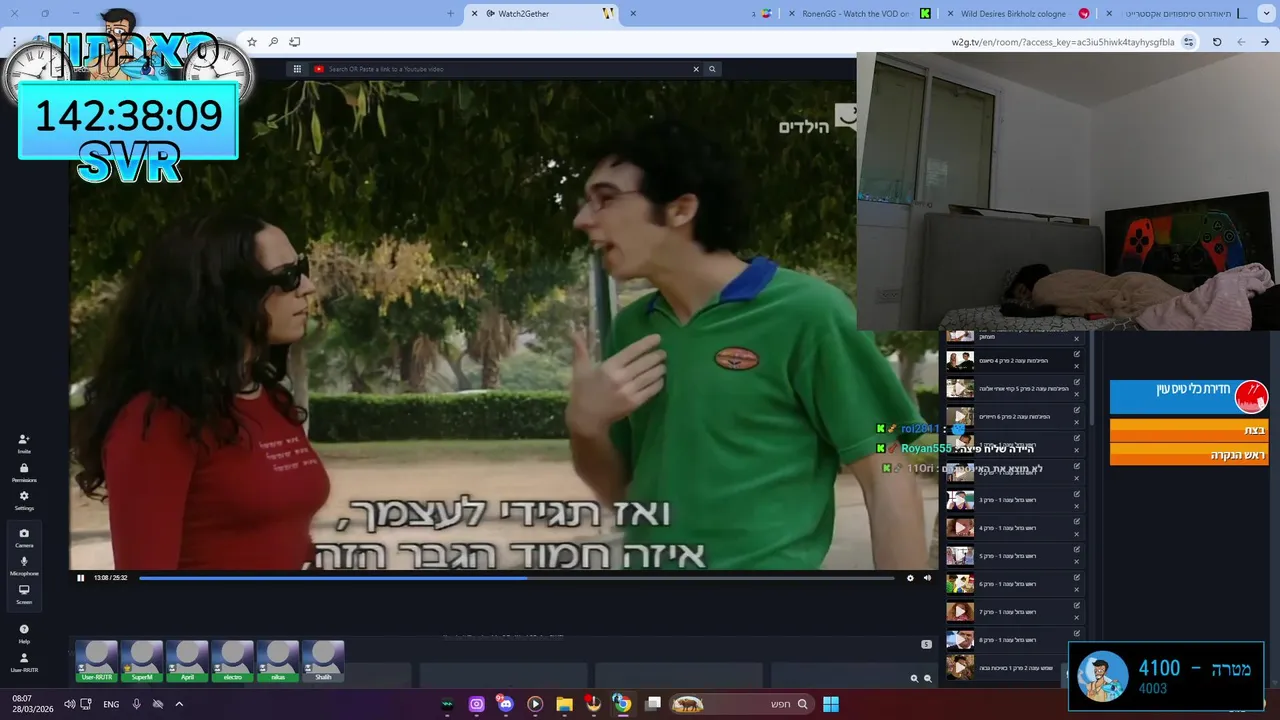
Task: Select participant April avatar
Action: 187,661
